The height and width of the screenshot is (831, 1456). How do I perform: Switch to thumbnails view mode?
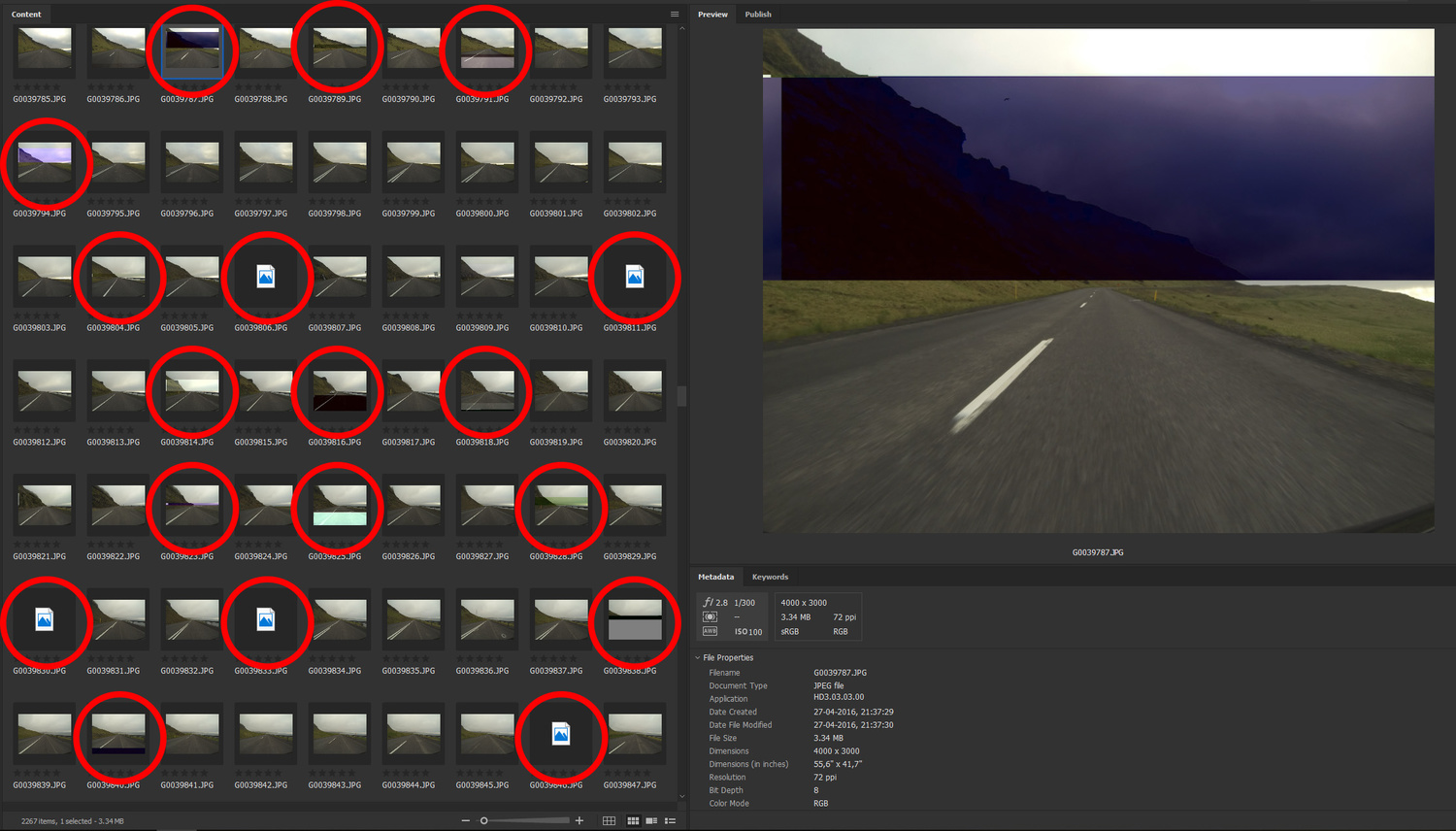pos(633,820)
